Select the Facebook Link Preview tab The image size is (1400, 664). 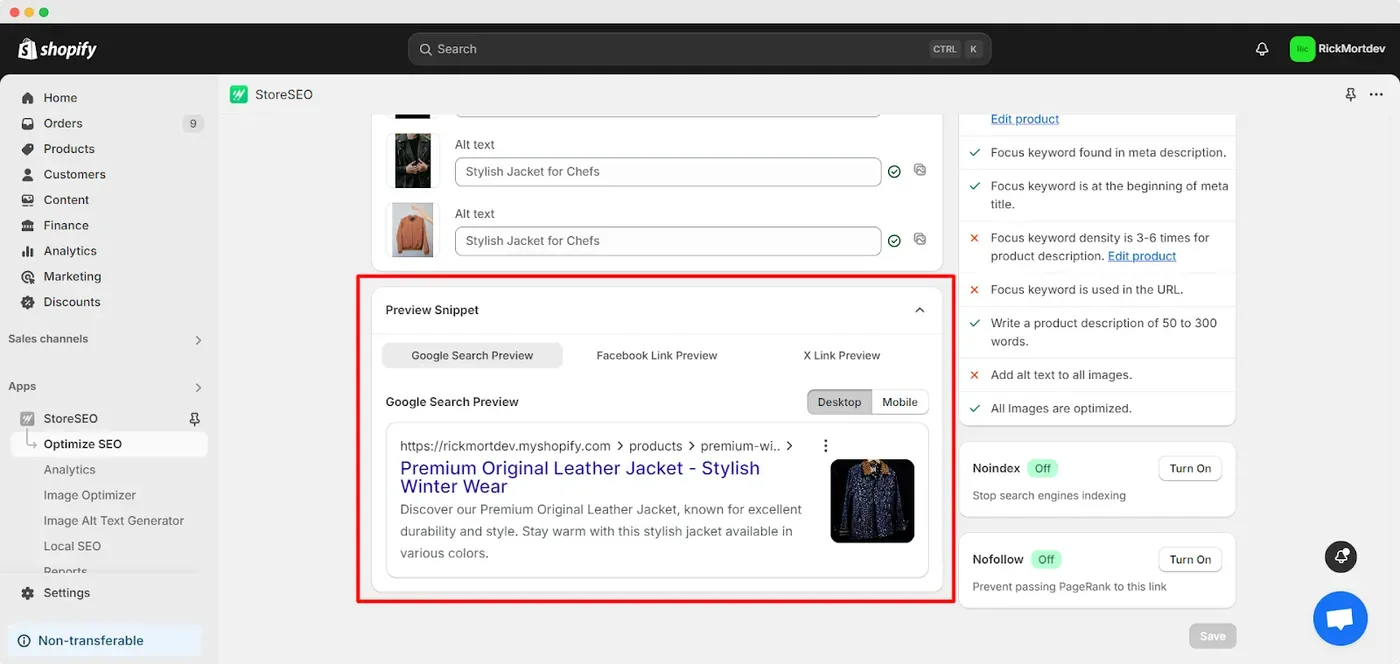coord(657,355)
